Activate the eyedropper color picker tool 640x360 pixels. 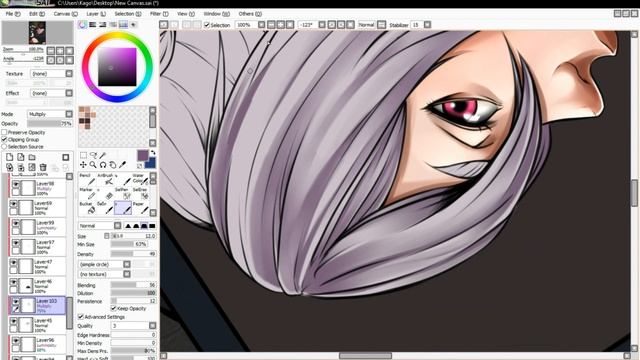(122, 164)
